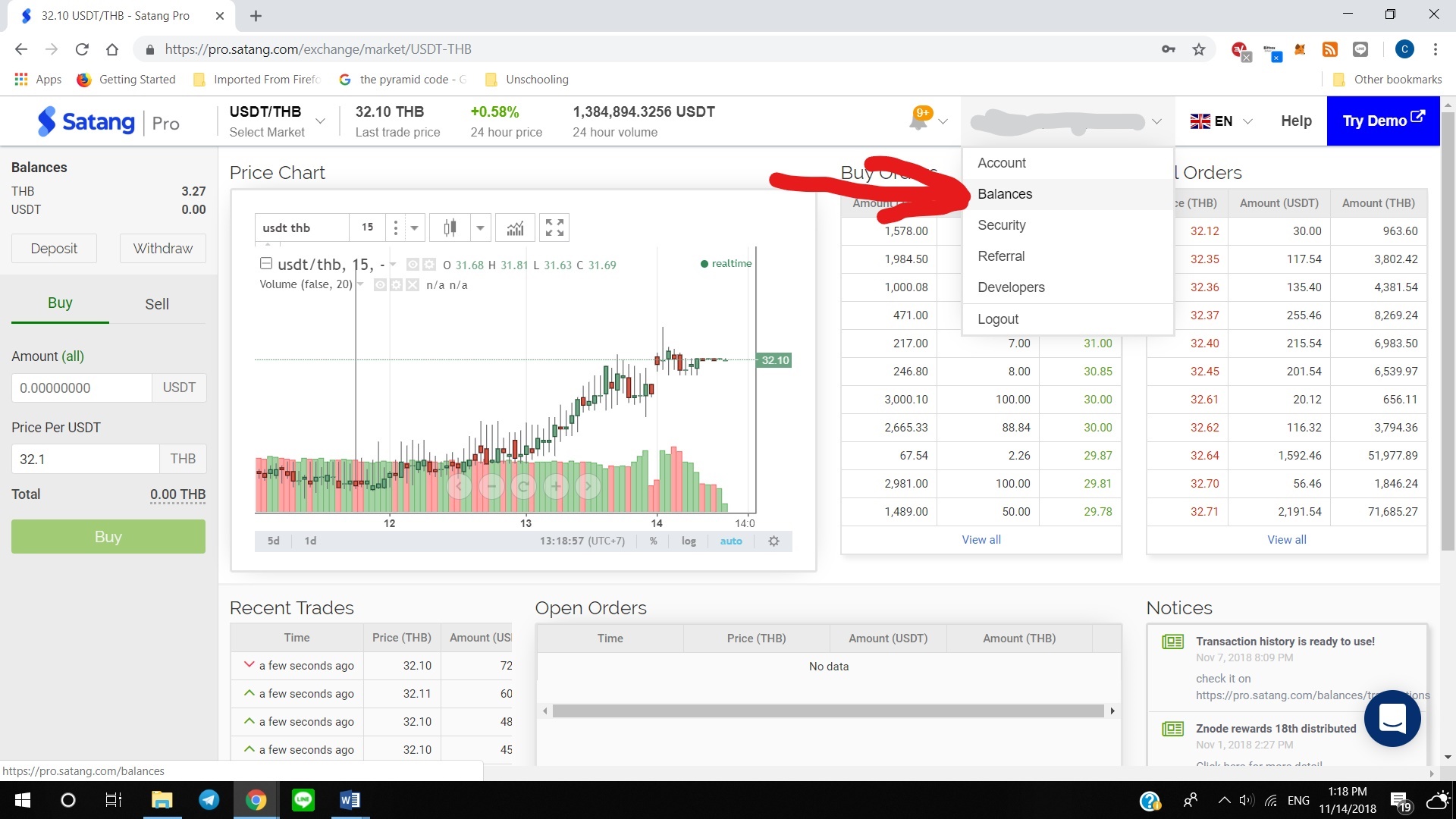Click the candlestick chart style icon
Viewport: 1456px width, 819px height.
pyautogui.click(x=450, y=227)
